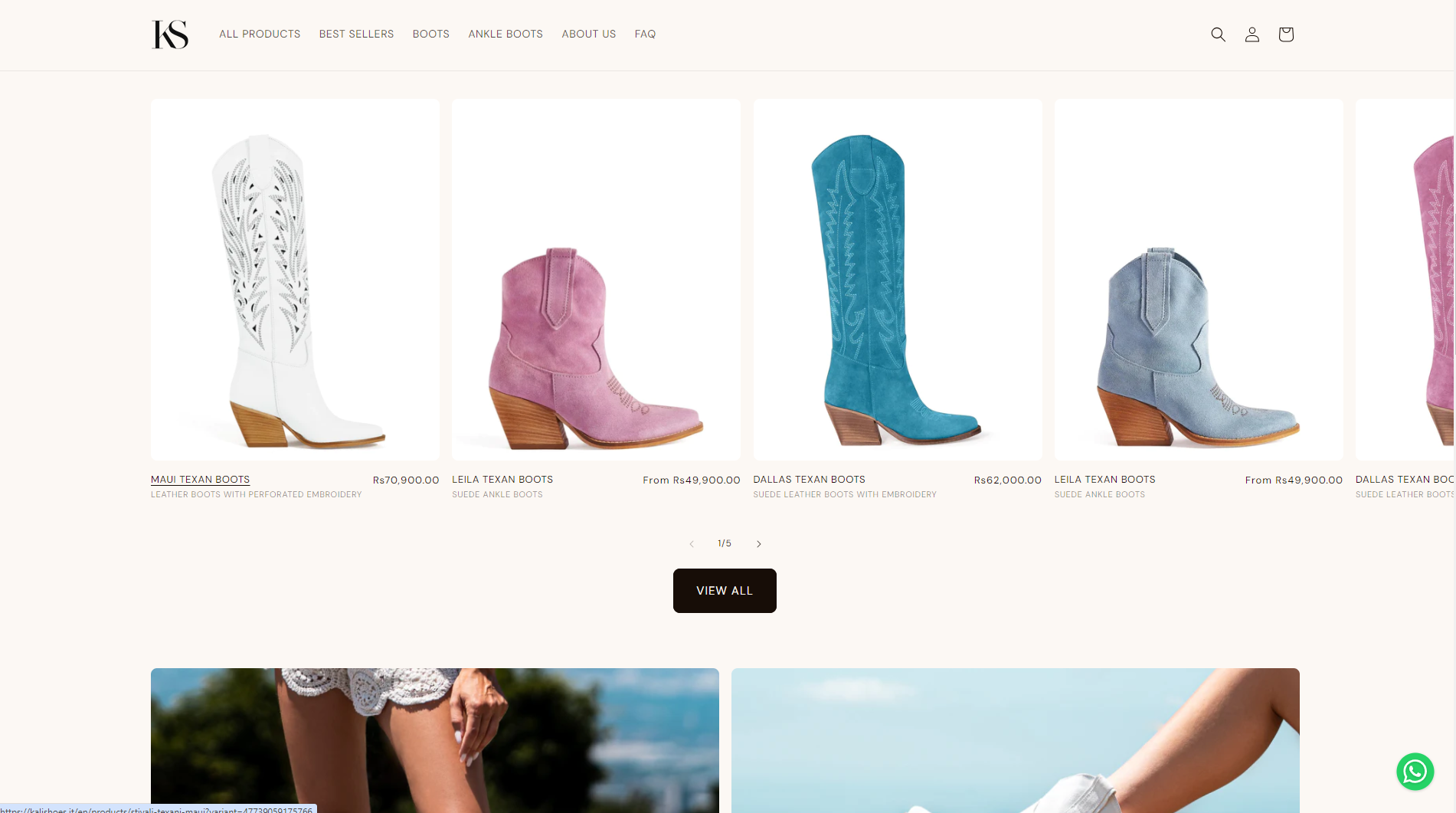Go to next slide with right chevron
The height and width of the screenshot is (813, 1456).
[758, 544]
